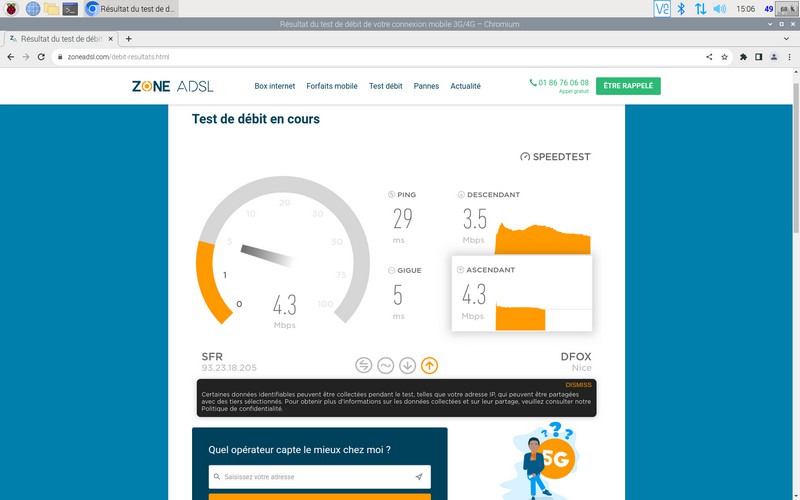The height and width of the screenshot is (500, 800).
Task: Open the Chromium three-dot menu
Action: 789,57
